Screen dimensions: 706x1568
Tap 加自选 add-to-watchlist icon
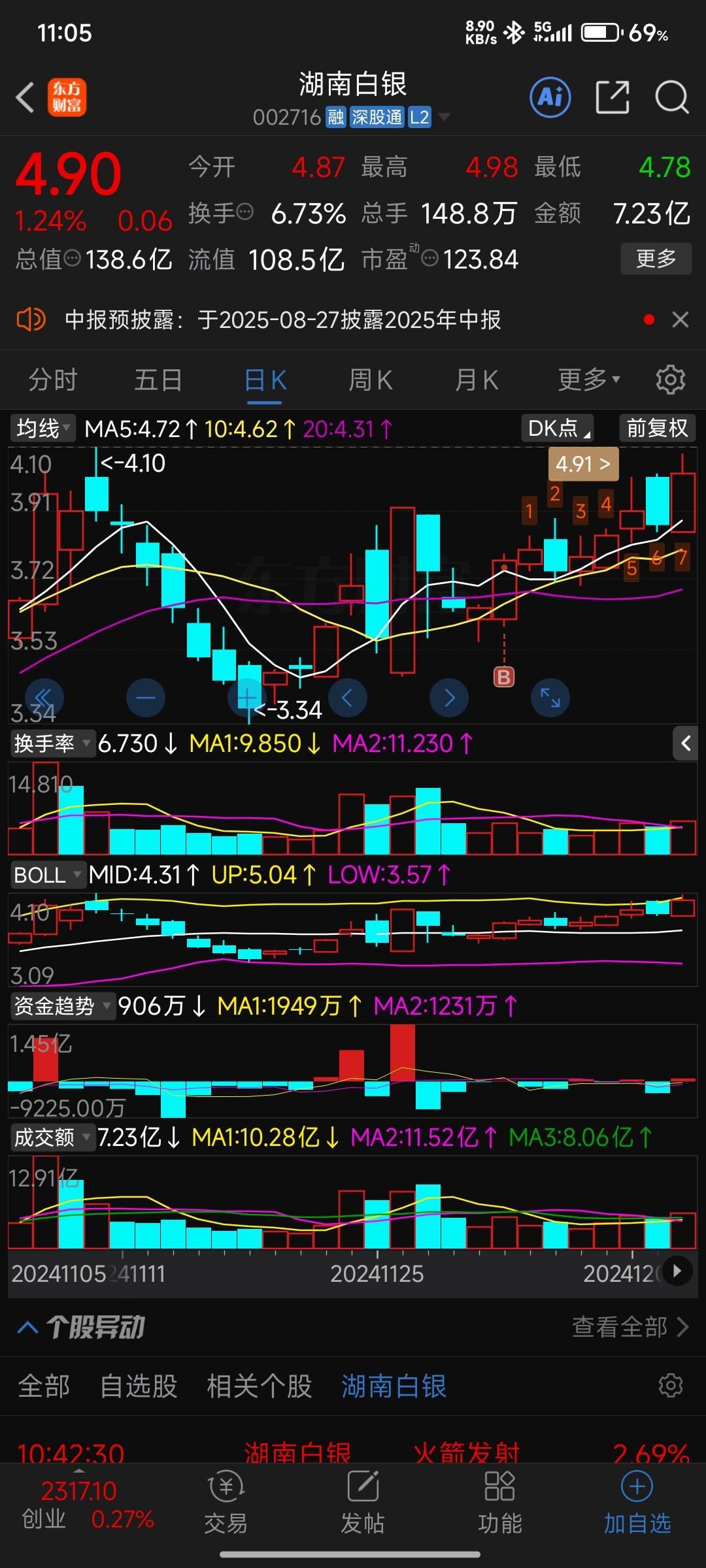coord(637,1502)
